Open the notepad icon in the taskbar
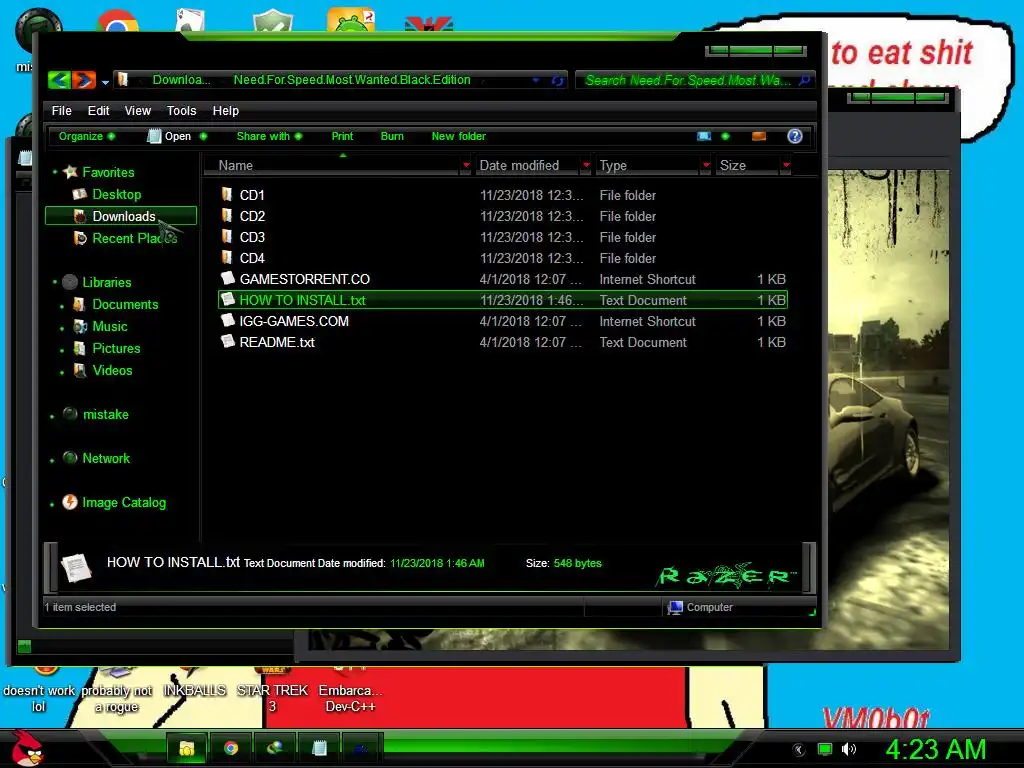Screen dimensions: 1024x768 (x=319, y=748)
